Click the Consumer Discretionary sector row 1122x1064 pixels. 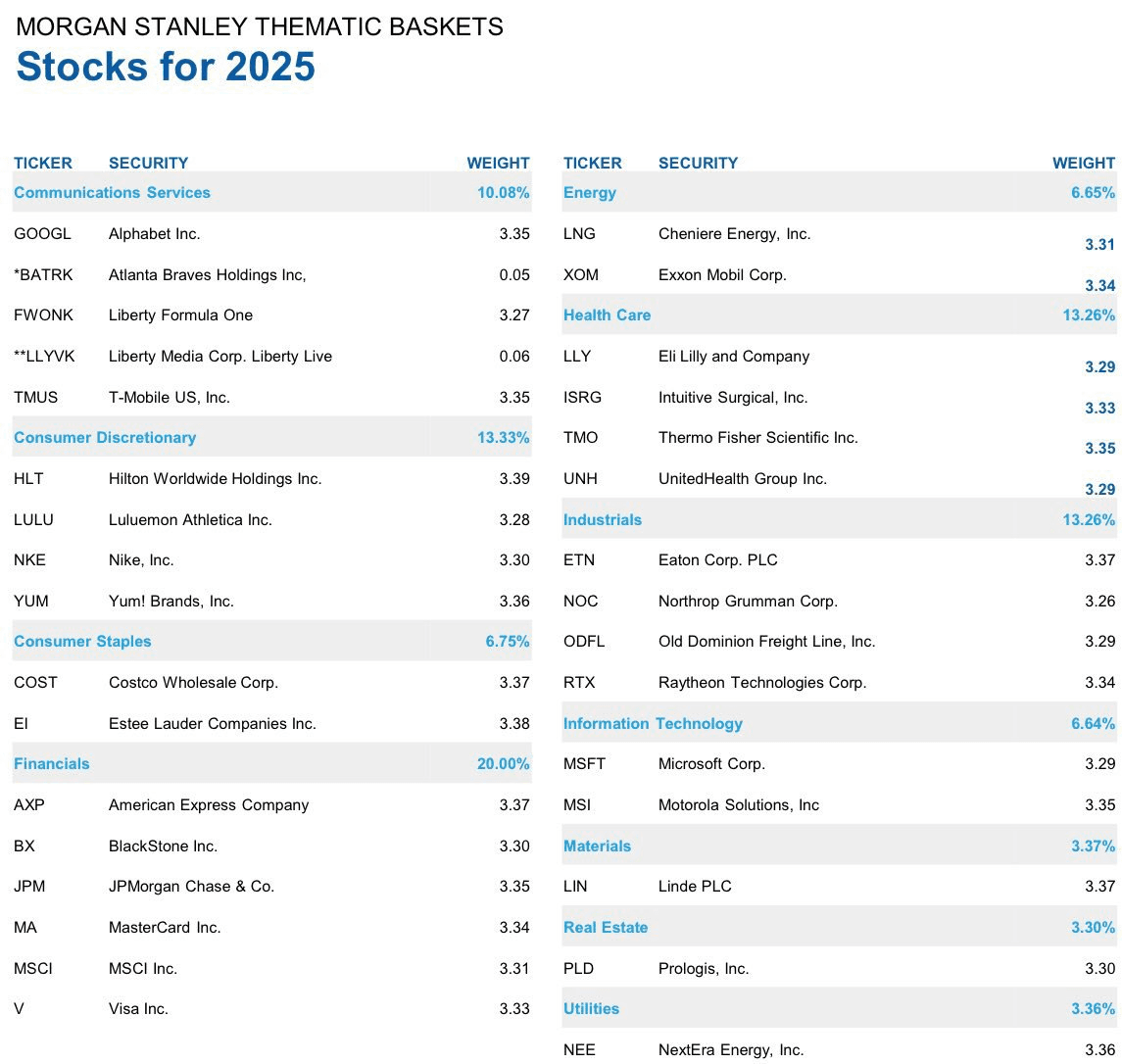click(105, 438)
